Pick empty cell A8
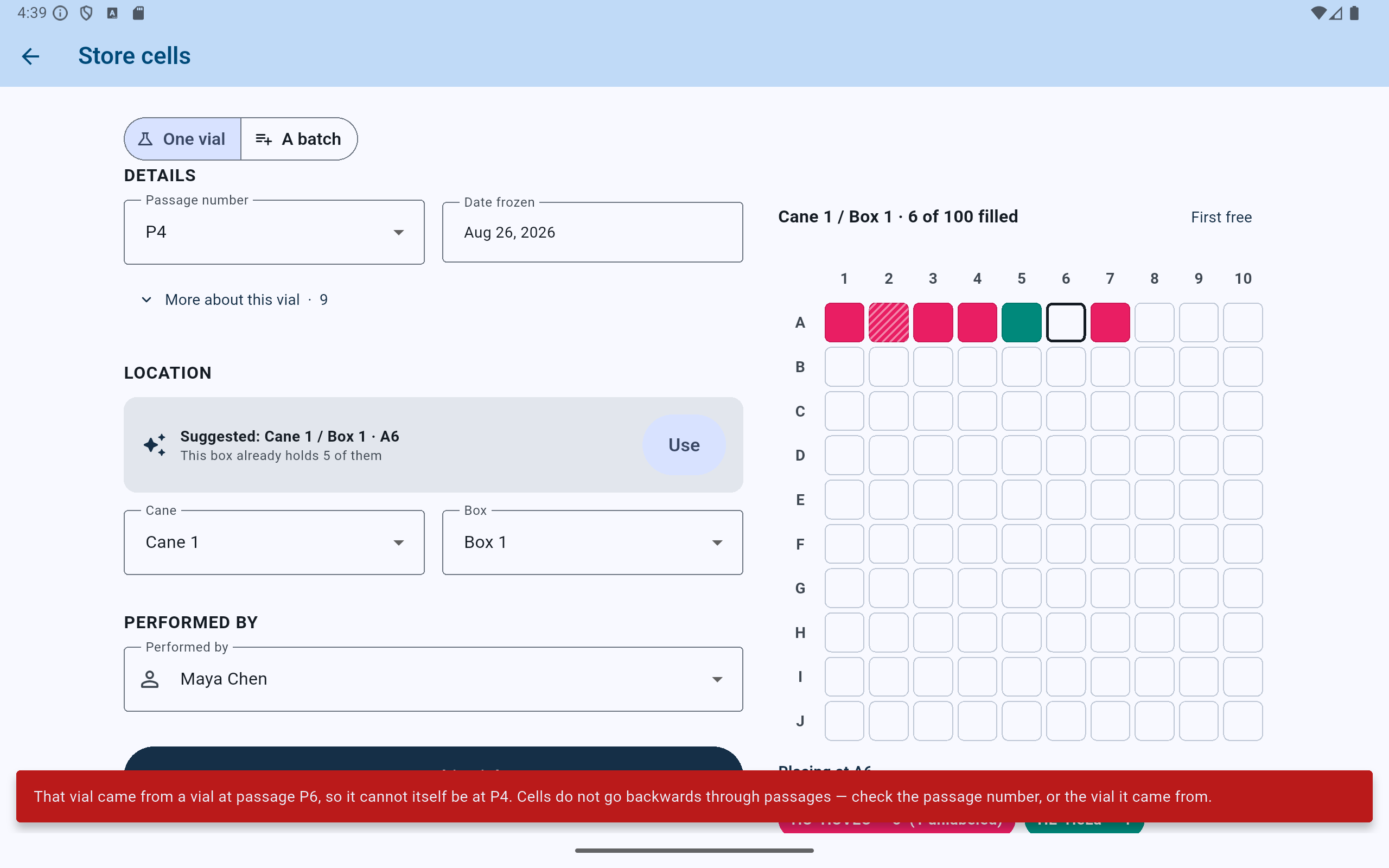 pos(1154,323)
